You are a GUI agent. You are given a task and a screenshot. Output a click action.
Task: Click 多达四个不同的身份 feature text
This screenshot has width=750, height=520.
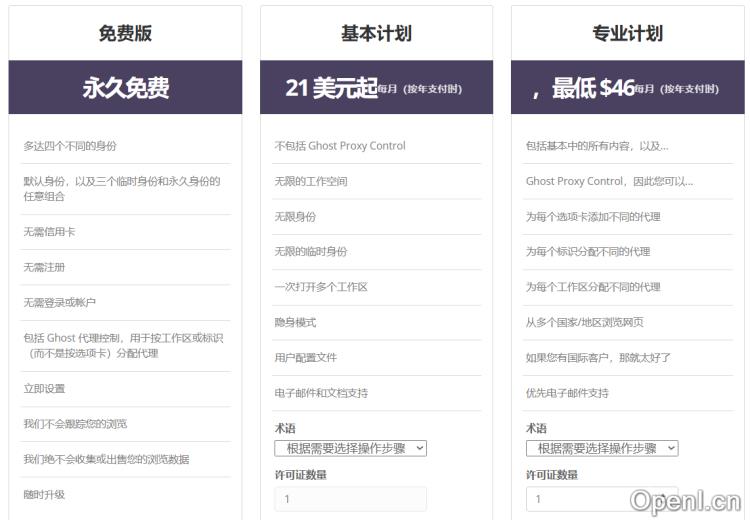pyautogui.click(x=70, y=146)
